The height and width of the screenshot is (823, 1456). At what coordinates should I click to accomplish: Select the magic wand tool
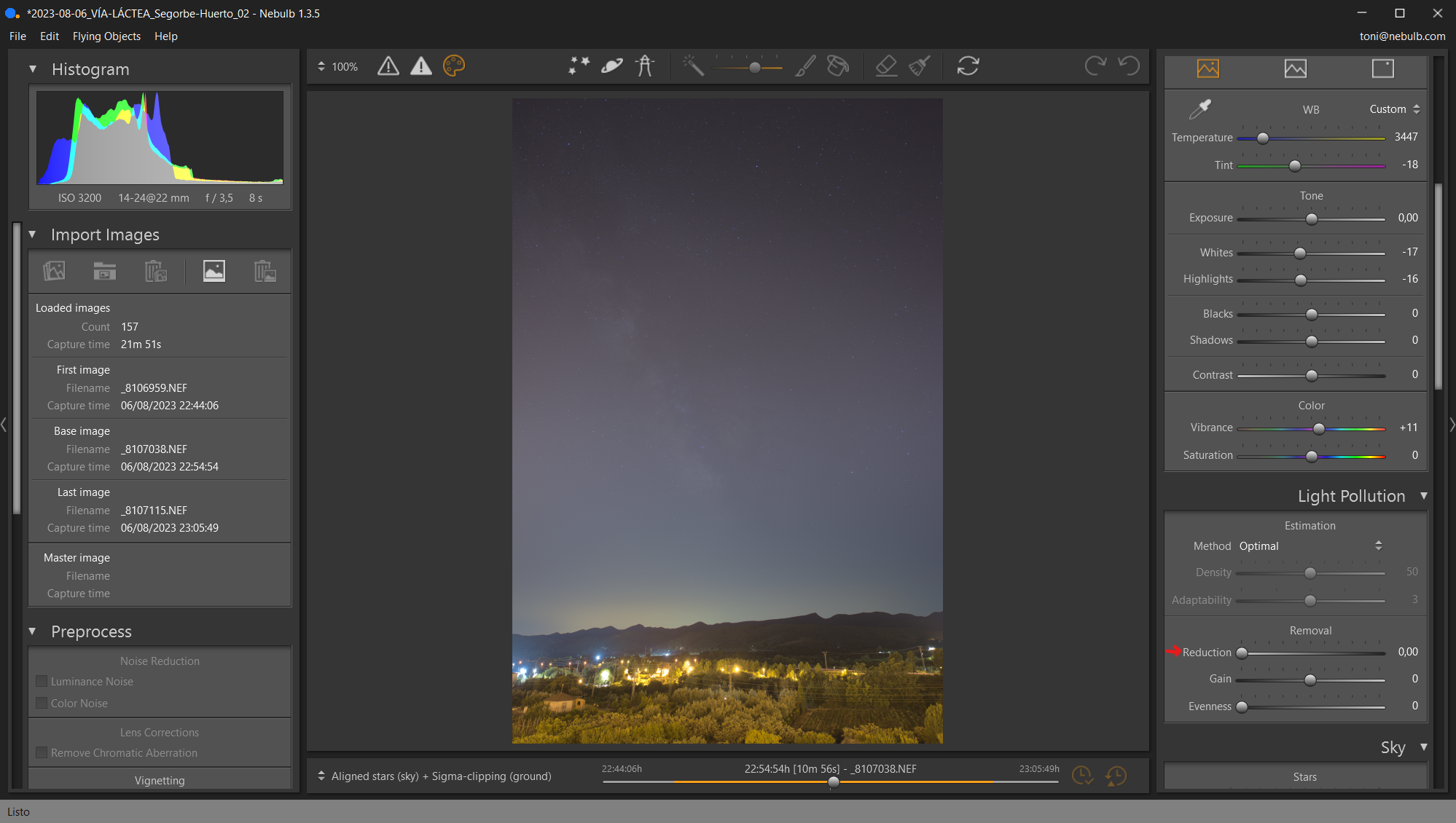[693, 66]
